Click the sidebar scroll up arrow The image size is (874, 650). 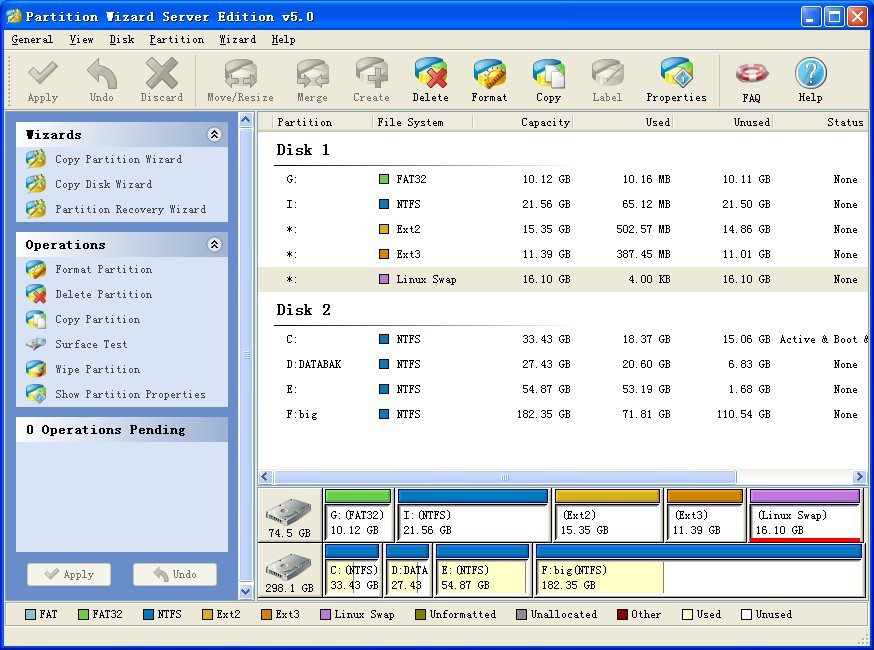point(246,120)
